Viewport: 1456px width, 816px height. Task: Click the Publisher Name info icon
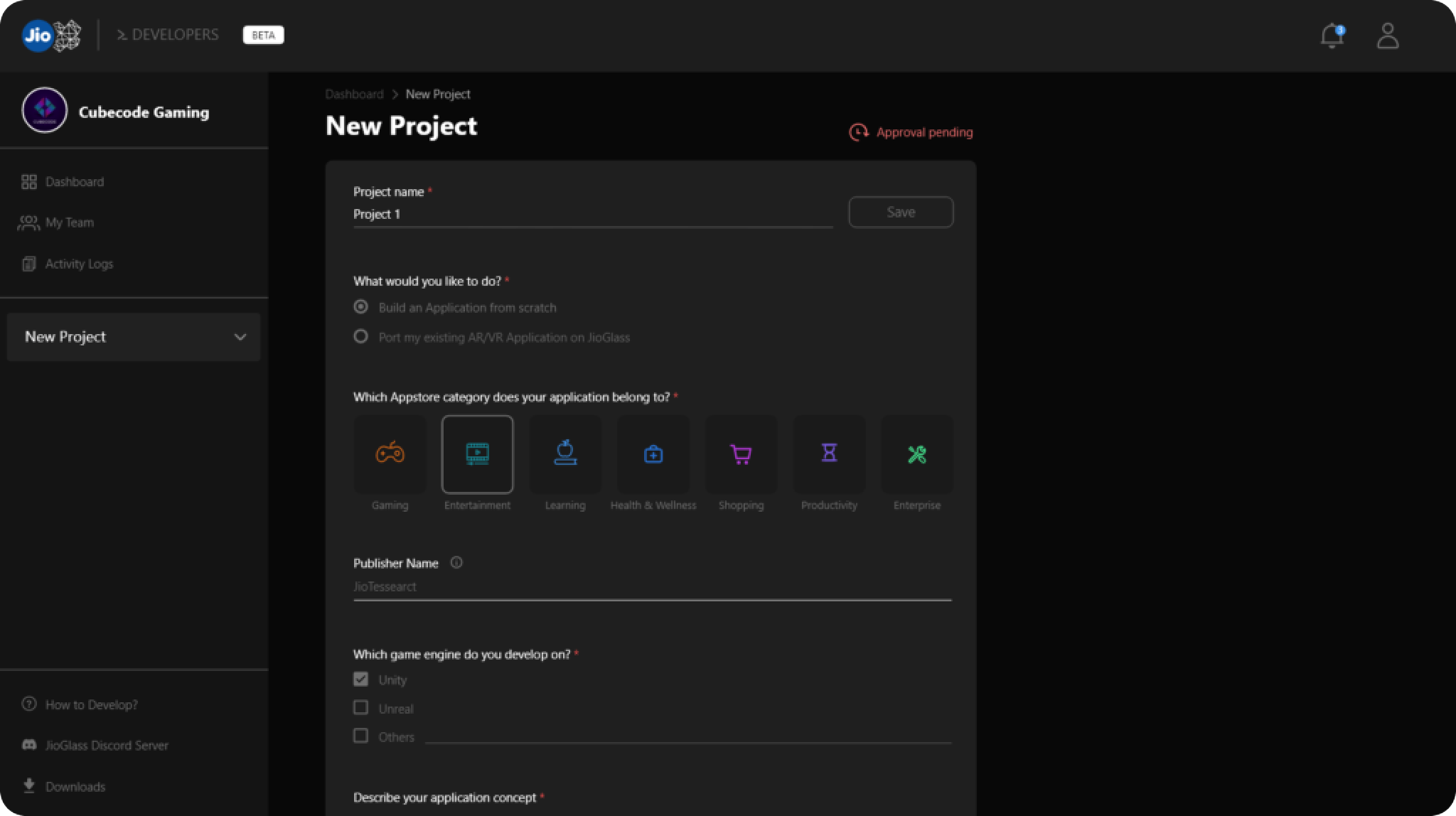pos(456,562)
